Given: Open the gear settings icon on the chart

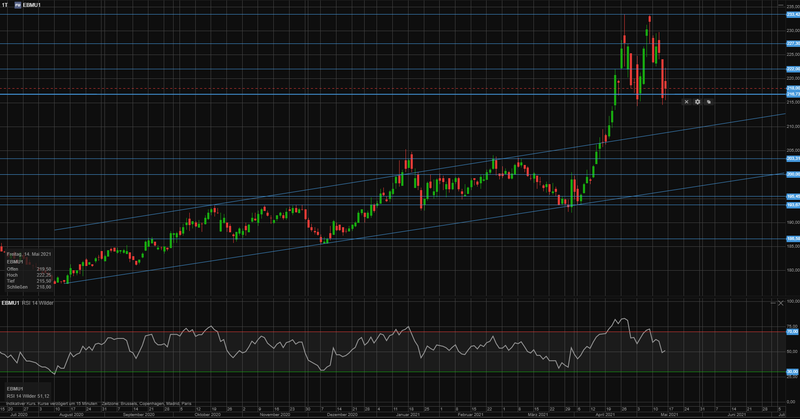Looking at the screenshot, I should pos(697,102).
